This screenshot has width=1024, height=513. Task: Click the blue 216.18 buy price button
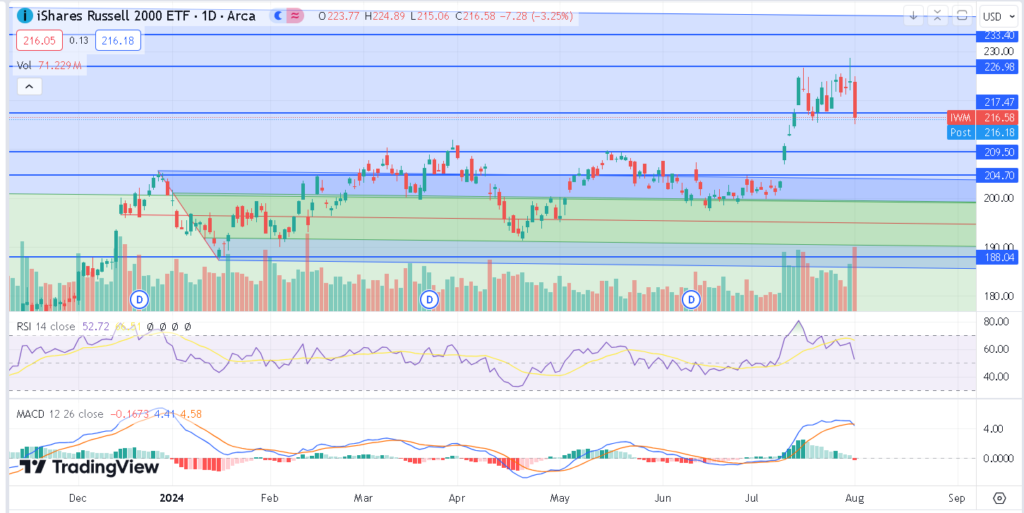pos(118,41)
